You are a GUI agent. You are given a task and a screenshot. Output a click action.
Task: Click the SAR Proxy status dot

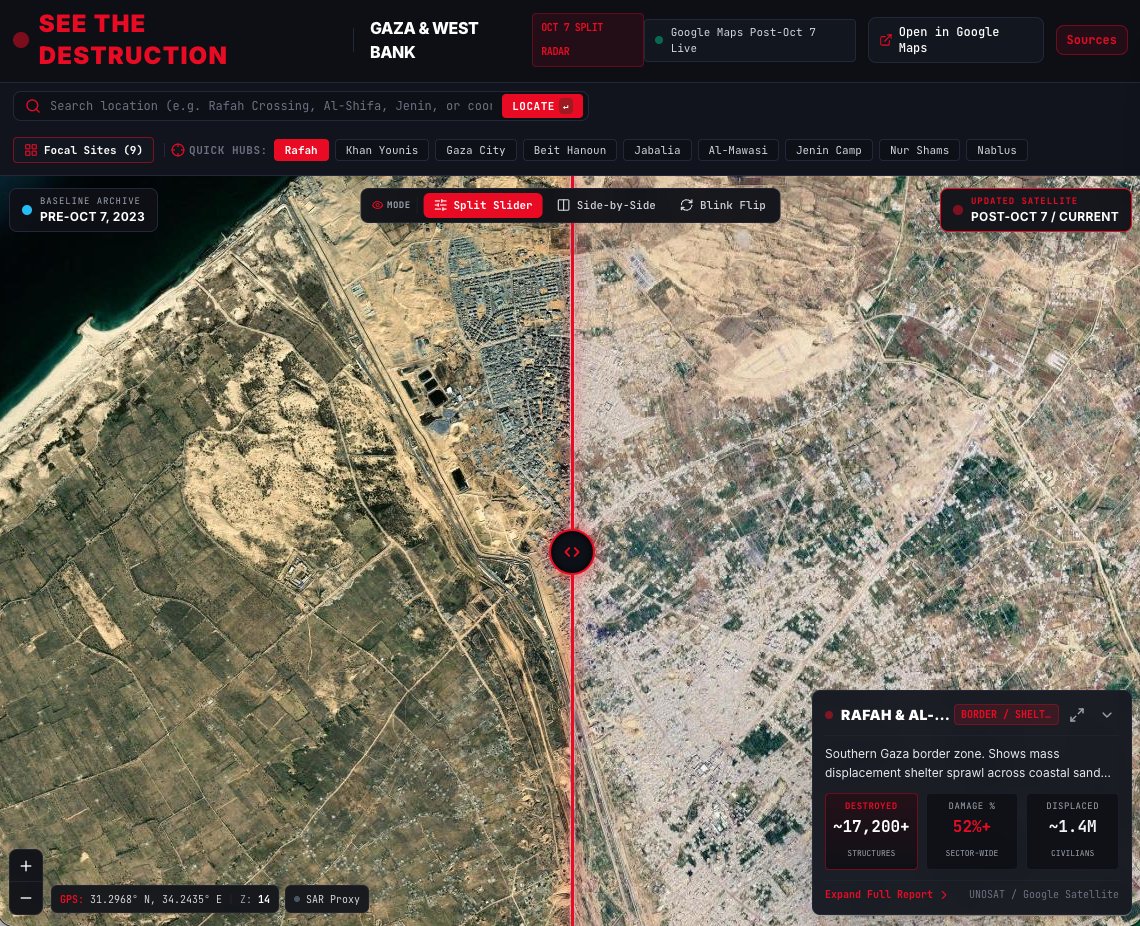(297, 899)
